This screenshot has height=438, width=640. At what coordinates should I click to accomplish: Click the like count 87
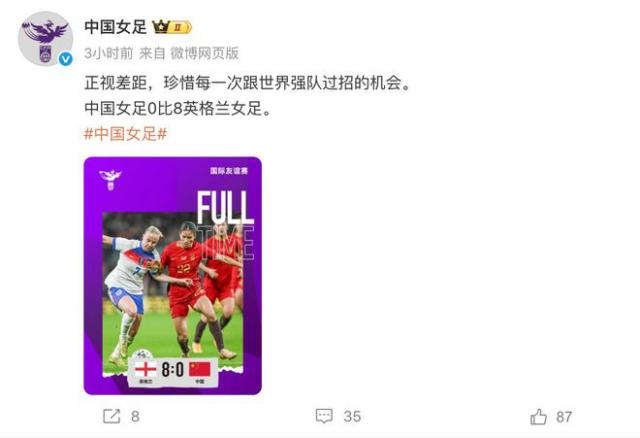[x=564, y=417]
